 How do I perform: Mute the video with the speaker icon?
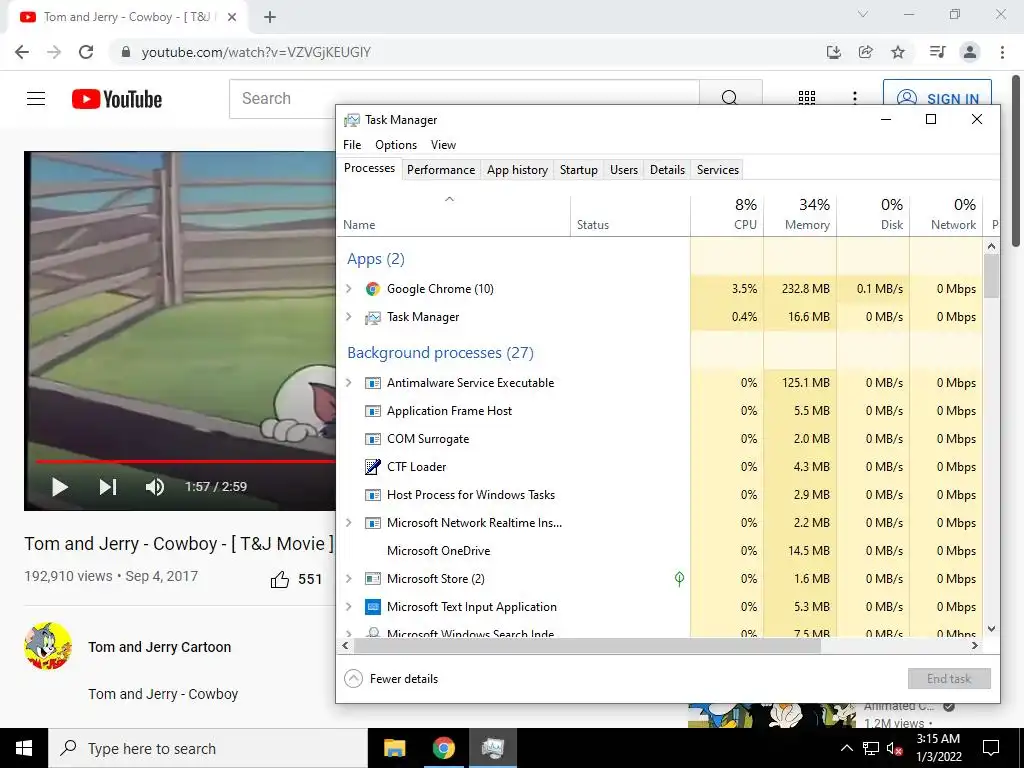(x=155, y=487)
